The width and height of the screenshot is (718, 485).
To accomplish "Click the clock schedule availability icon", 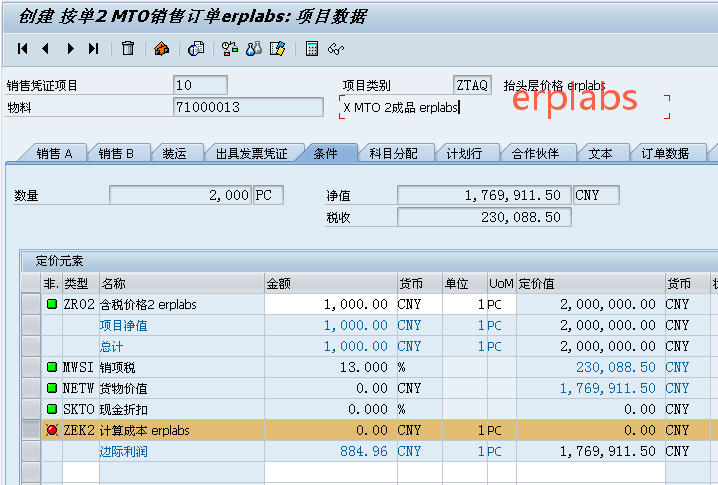I will coord(229,48).
